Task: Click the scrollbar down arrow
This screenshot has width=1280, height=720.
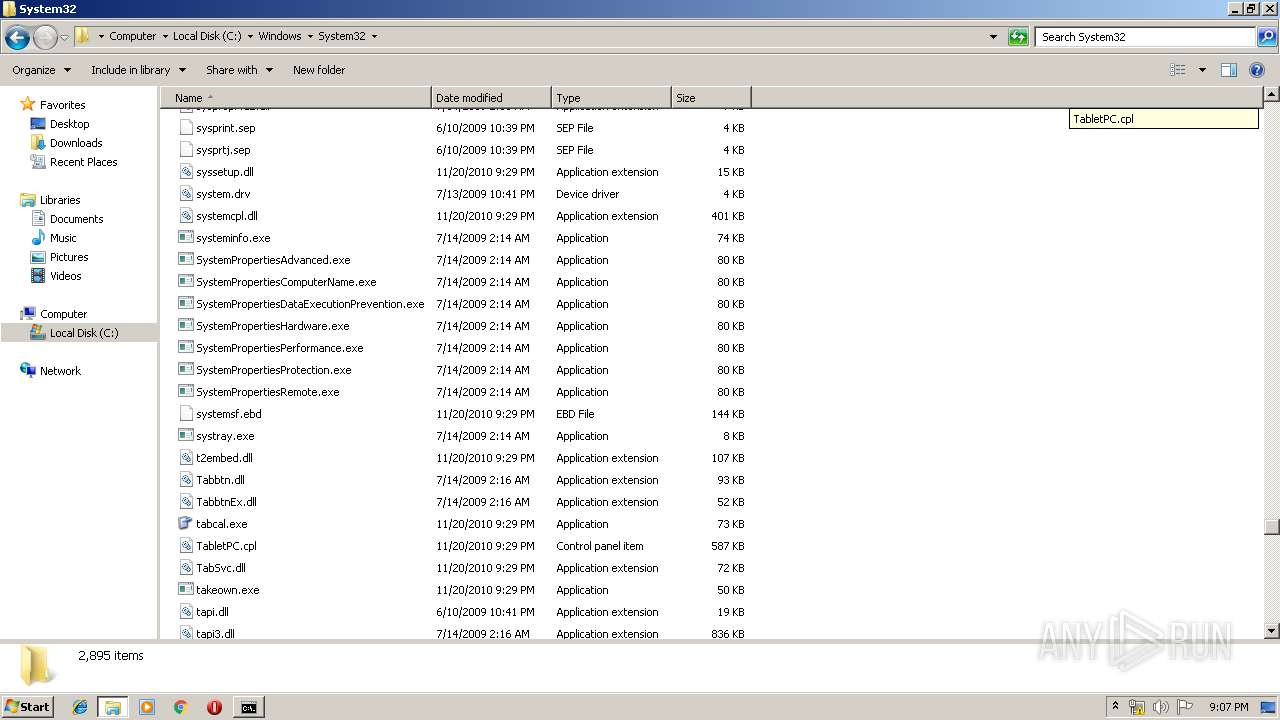Action: pyautogui.click(x=1271, y=631)
